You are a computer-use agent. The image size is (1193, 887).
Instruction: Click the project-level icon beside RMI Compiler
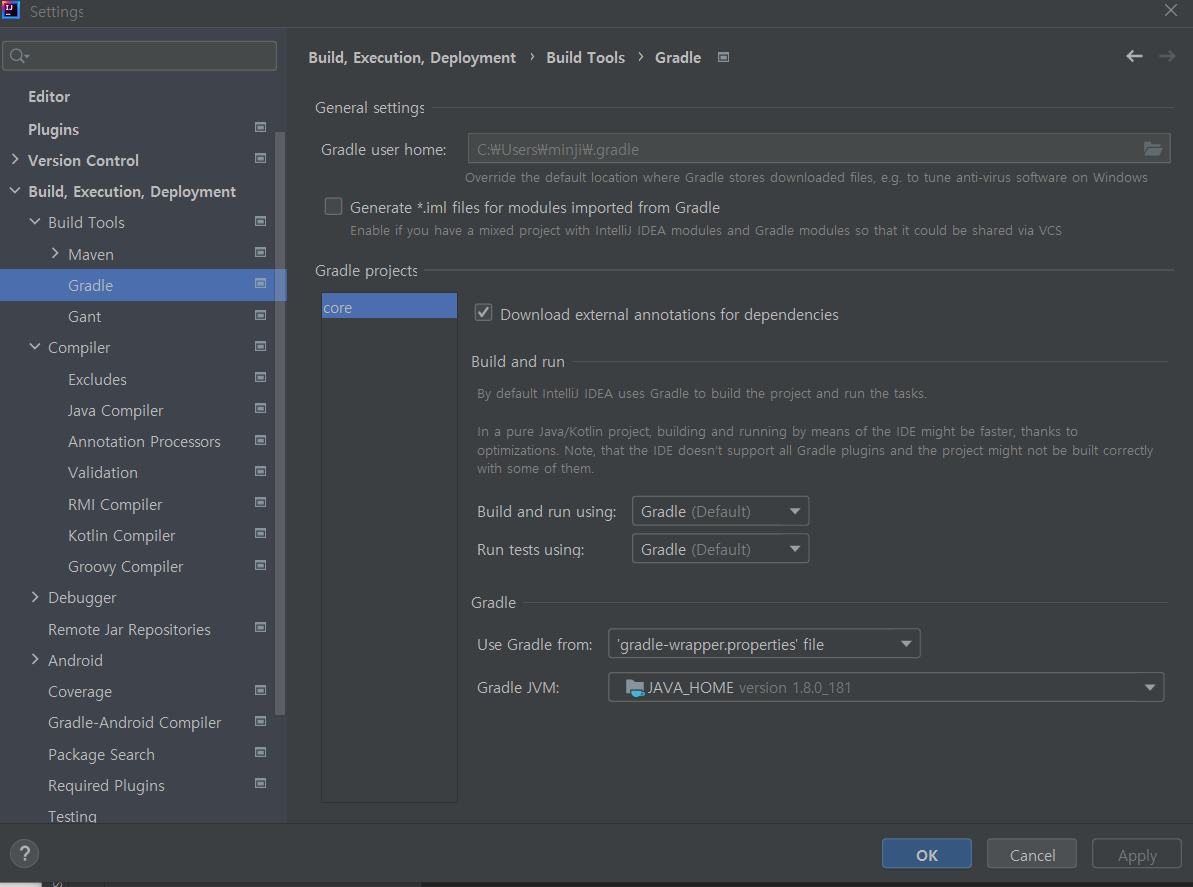click(x=260, y=503)
